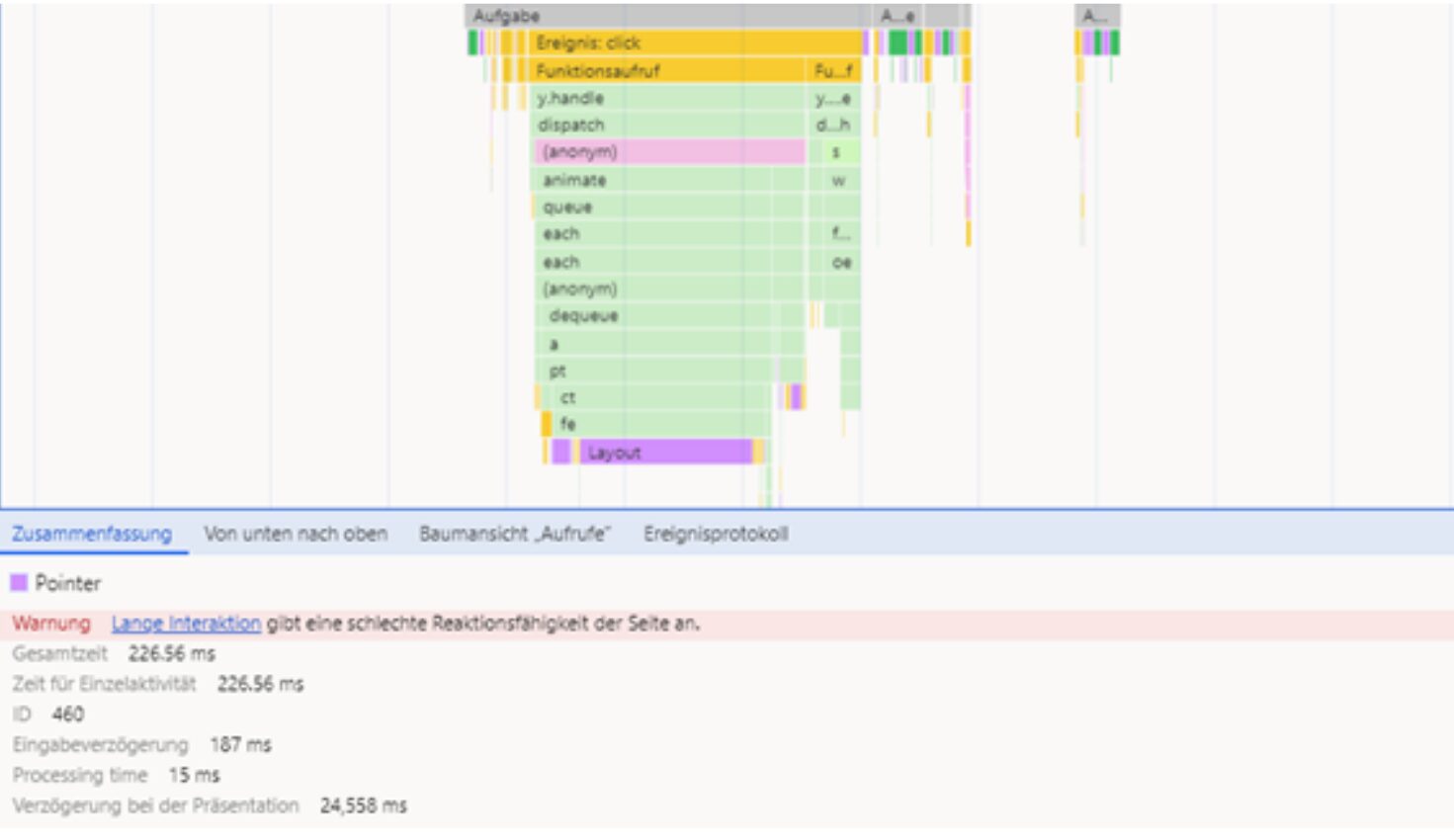Viewport: 1454px width, 840px height.
Task: Click the 187 ms value
Action: click(240, 744)
